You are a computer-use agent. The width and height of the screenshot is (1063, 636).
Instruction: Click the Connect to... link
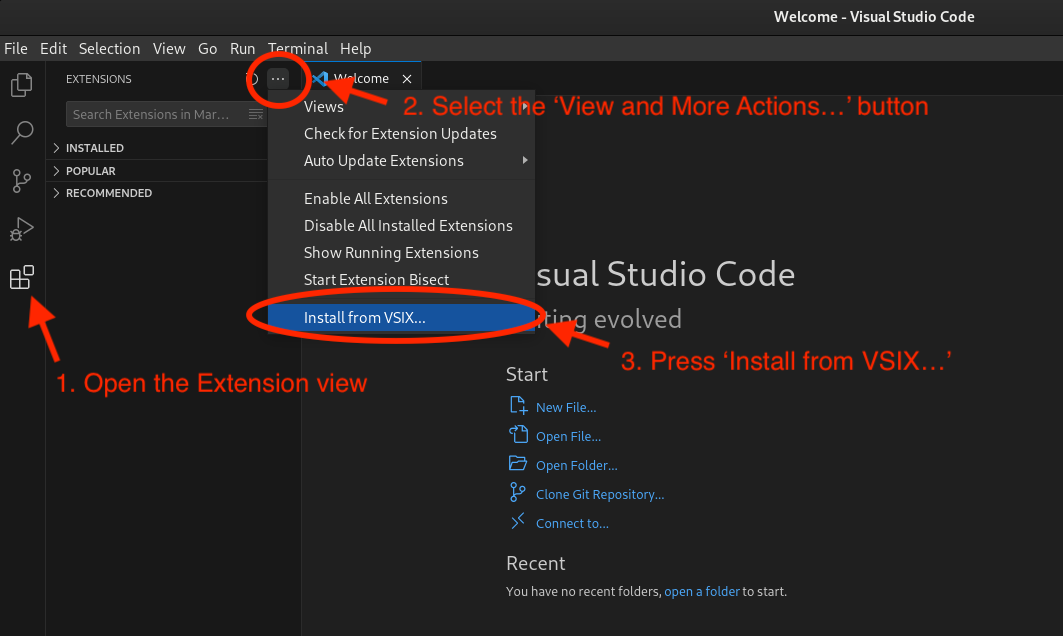tap(572, 523)
